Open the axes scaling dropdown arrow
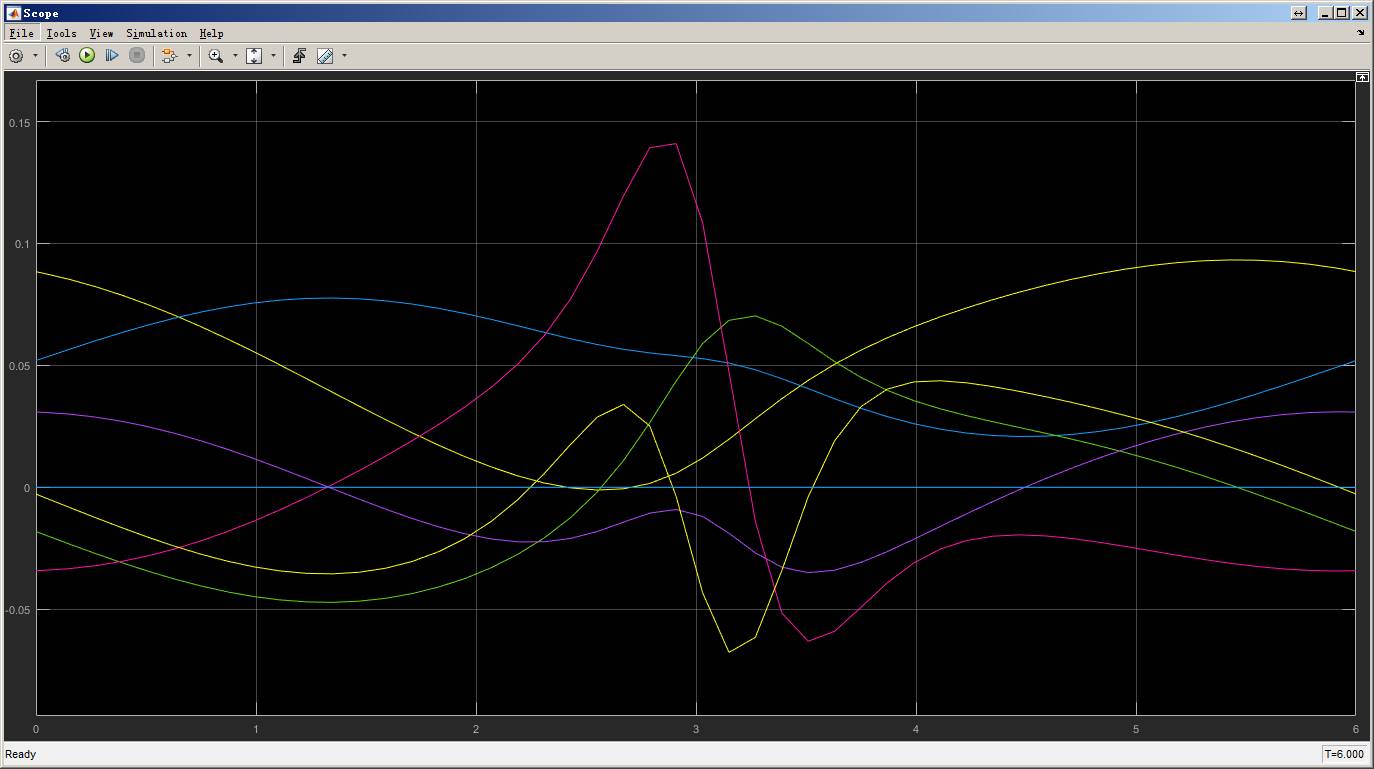Screen dimensions: 1374x769 (x=273, y=56)
